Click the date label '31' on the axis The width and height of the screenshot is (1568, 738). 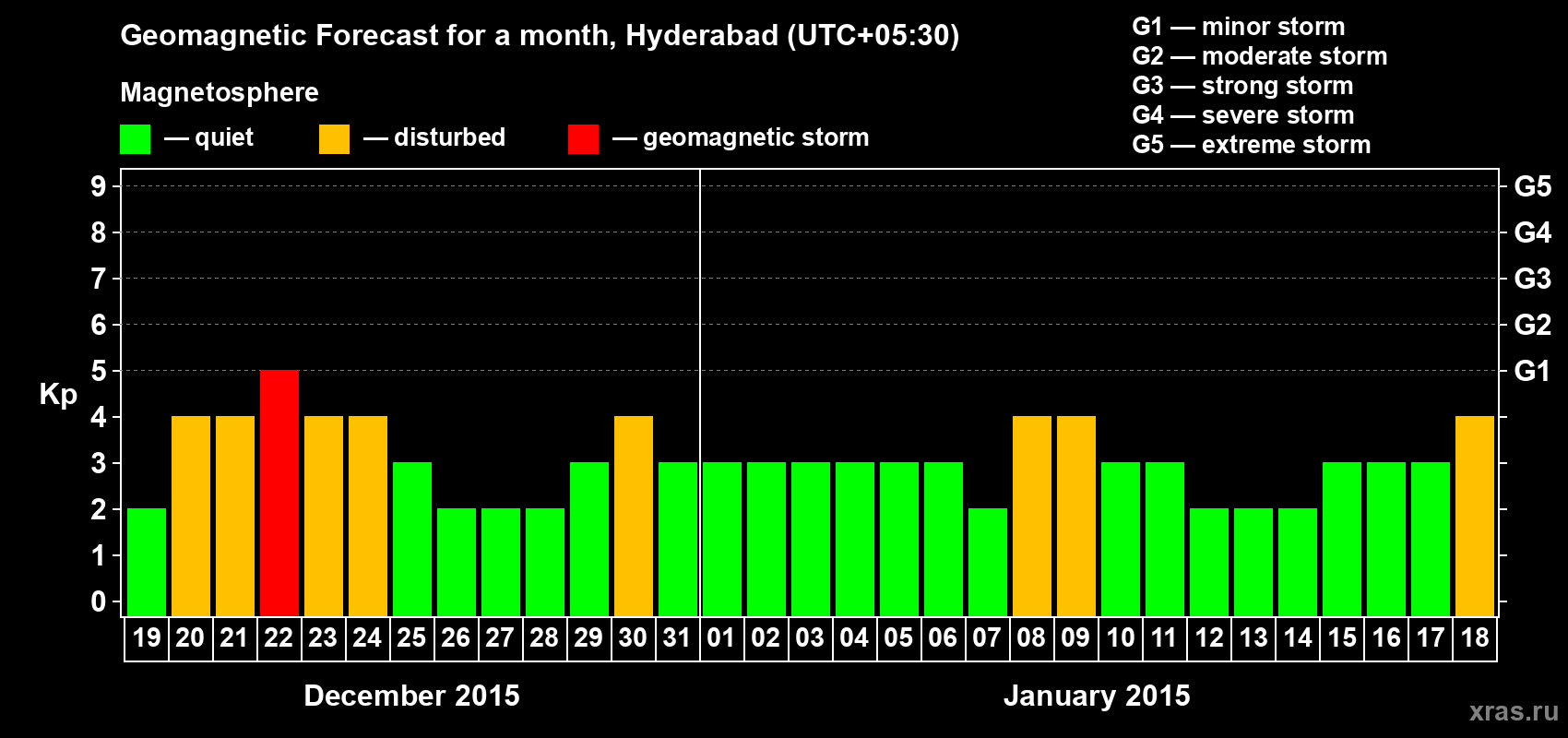pyautogui.click(x=678, y=637)
